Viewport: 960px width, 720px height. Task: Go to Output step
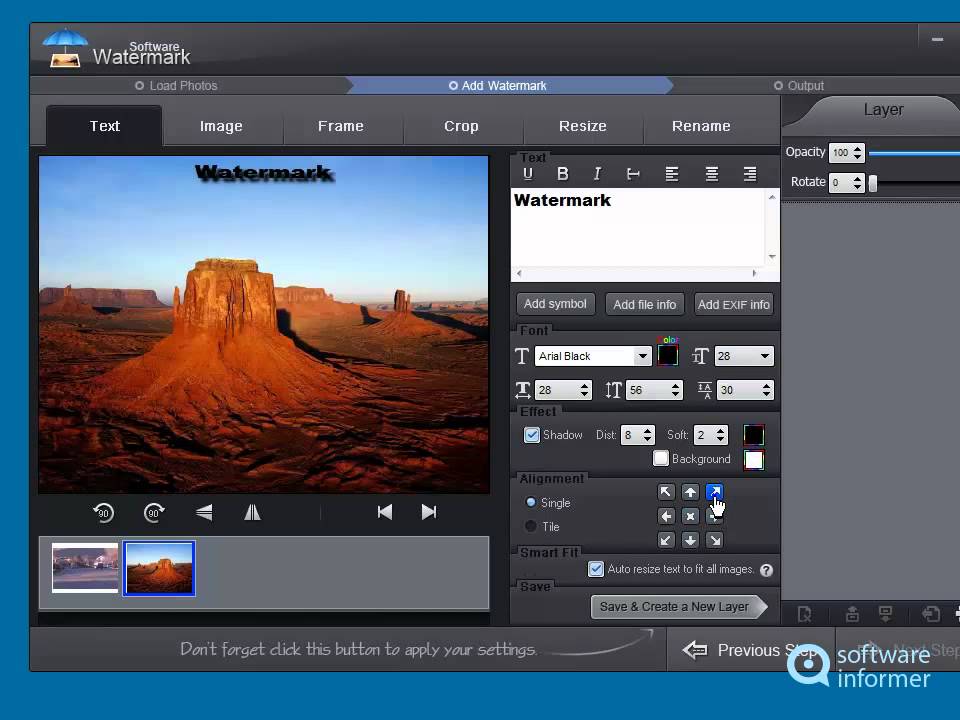point(799,86)
